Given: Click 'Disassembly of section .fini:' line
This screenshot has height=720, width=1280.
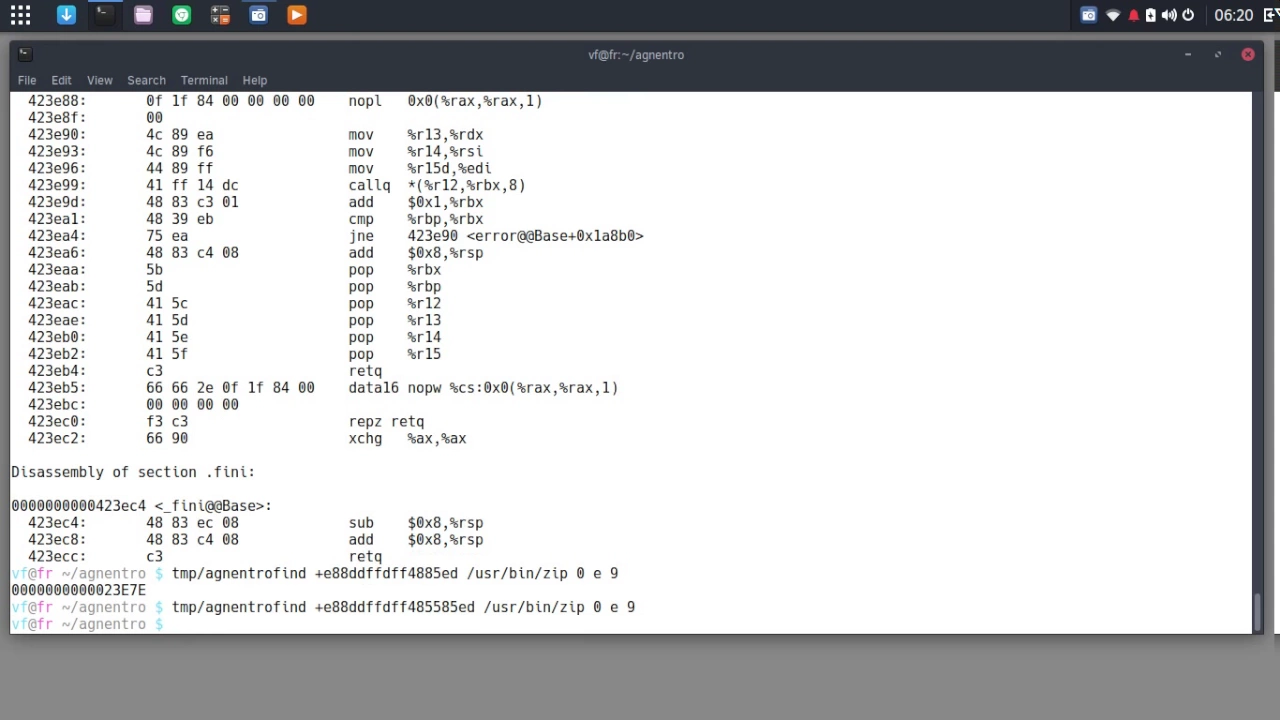Looking at the screenshot, I should [133, 472].
